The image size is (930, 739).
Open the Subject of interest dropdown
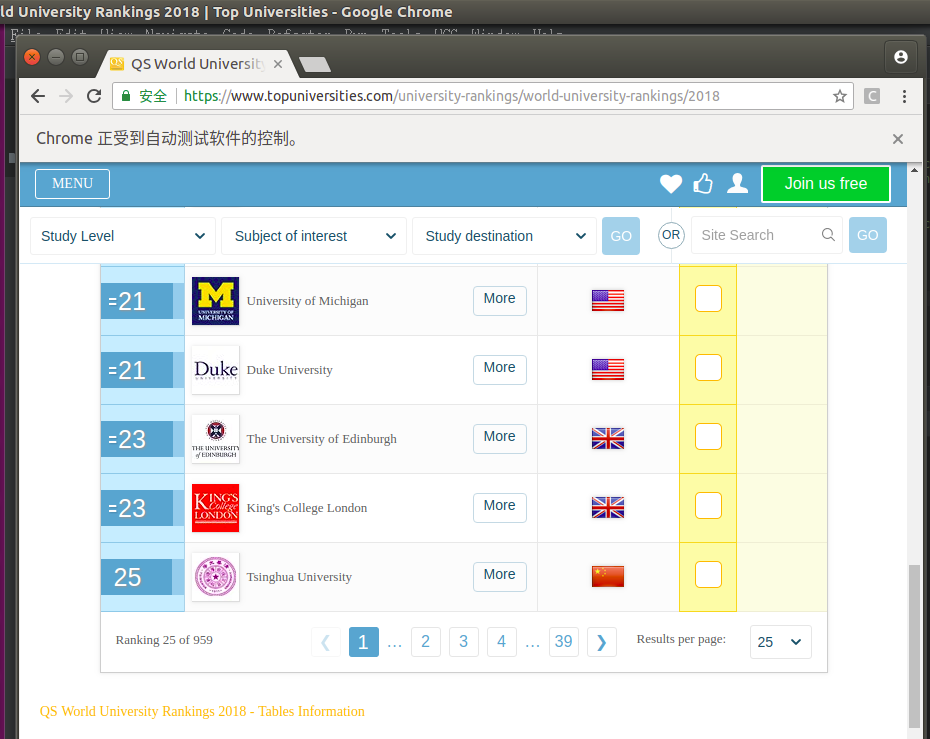coord(314,236)
